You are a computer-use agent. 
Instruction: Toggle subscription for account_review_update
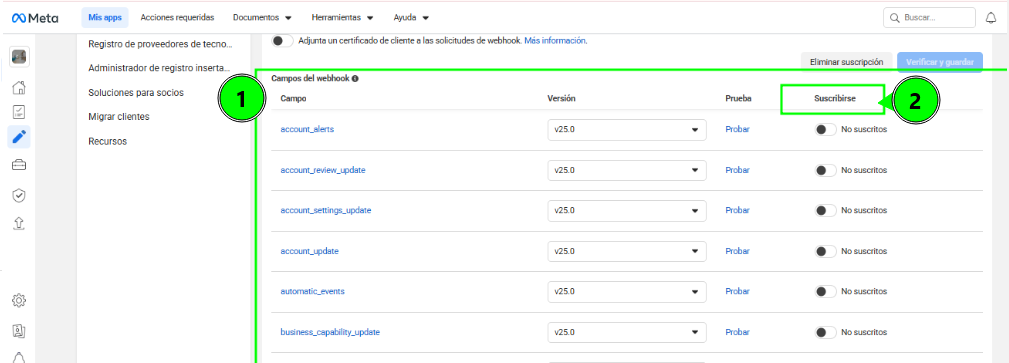826,171
